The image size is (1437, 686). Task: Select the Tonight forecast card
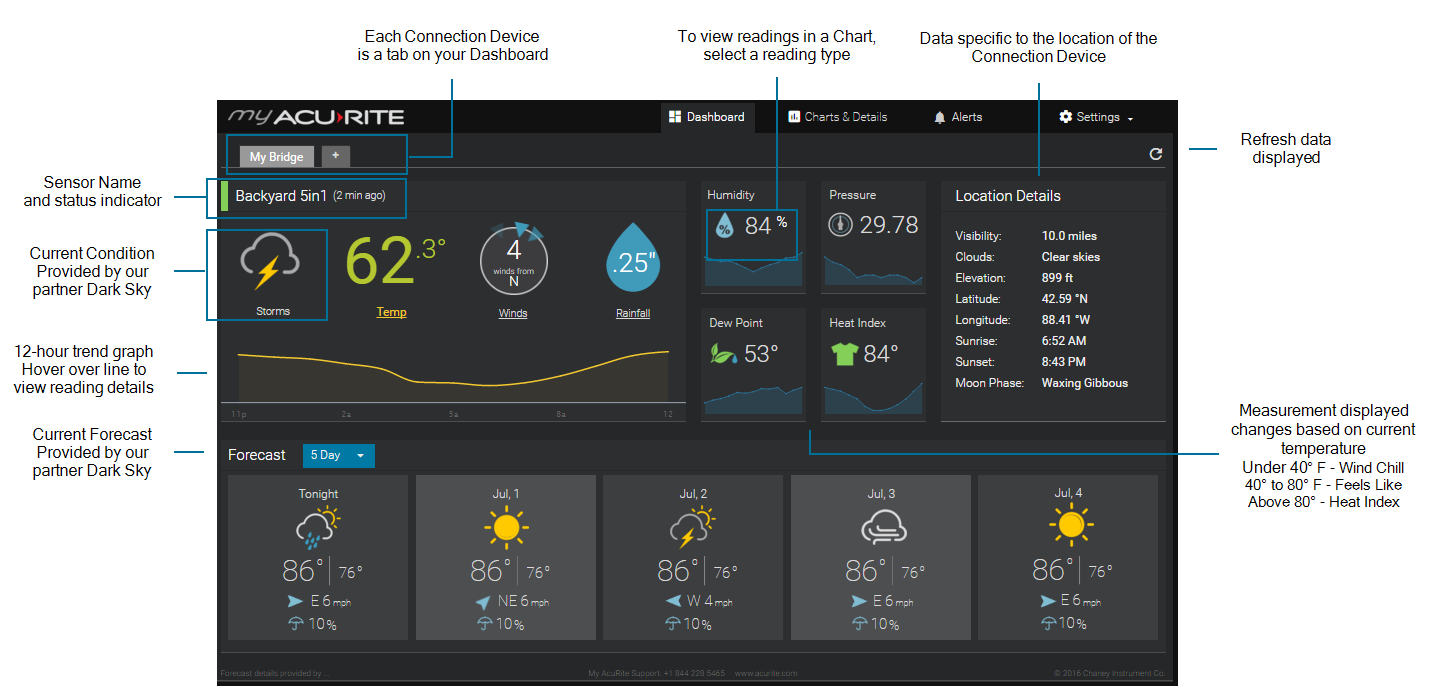coord(318,557)
